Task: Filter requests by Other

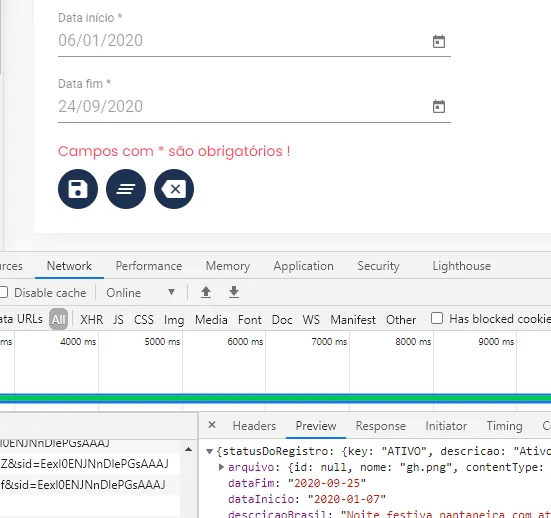Action: pyautogui.click(x=401, y=320)
